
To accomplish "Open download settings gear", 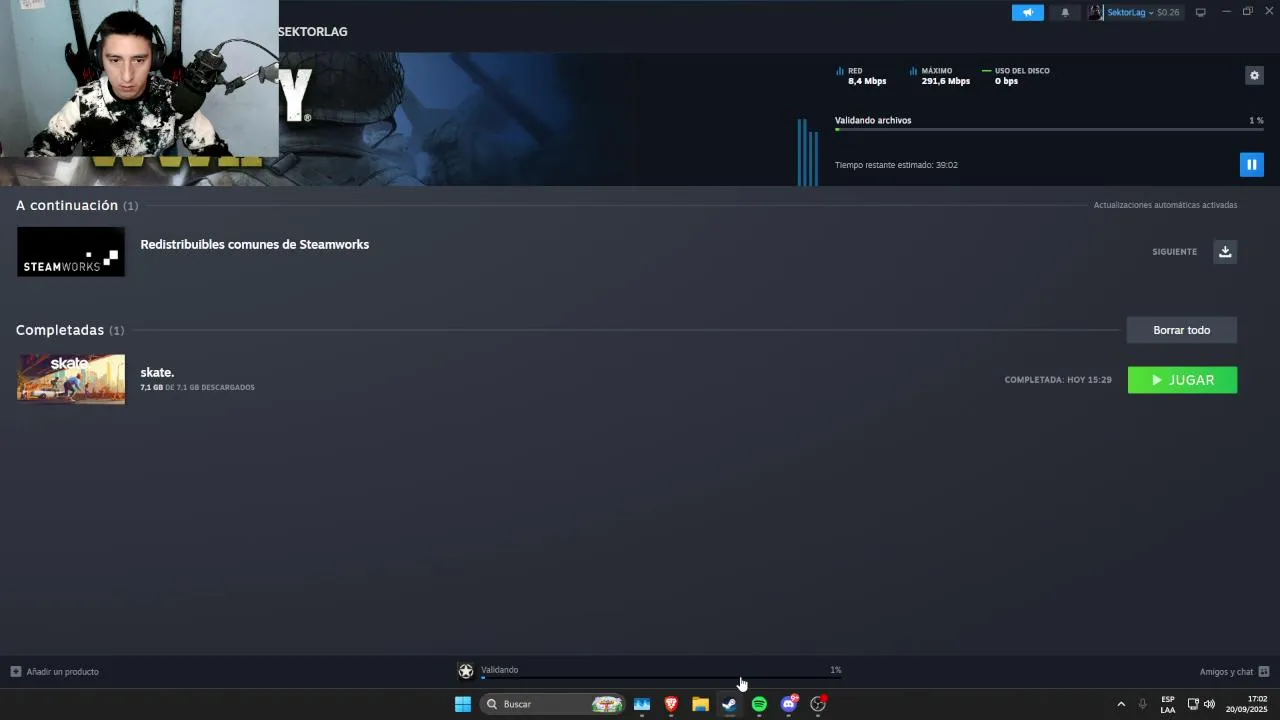I will click(x=1254, y=75).
